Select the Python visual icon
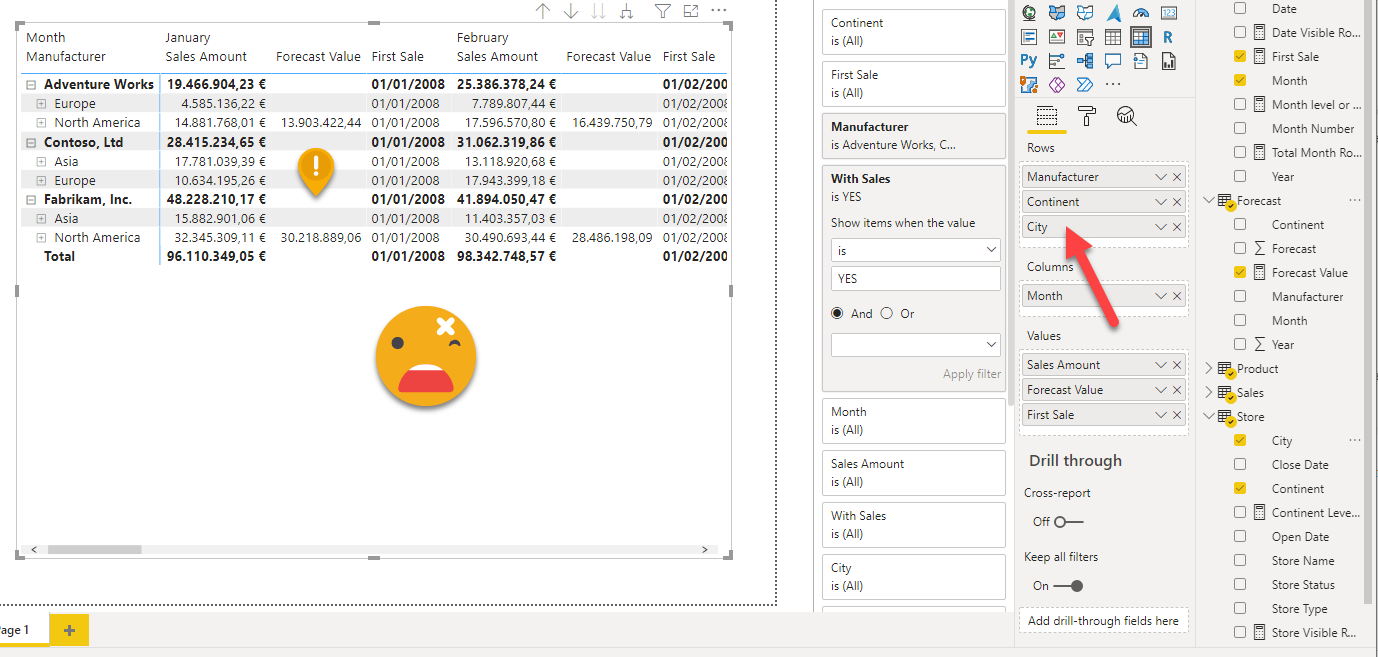This screenshot has height=657, width=1378. pyautogui.click(x=1029, y=61)
